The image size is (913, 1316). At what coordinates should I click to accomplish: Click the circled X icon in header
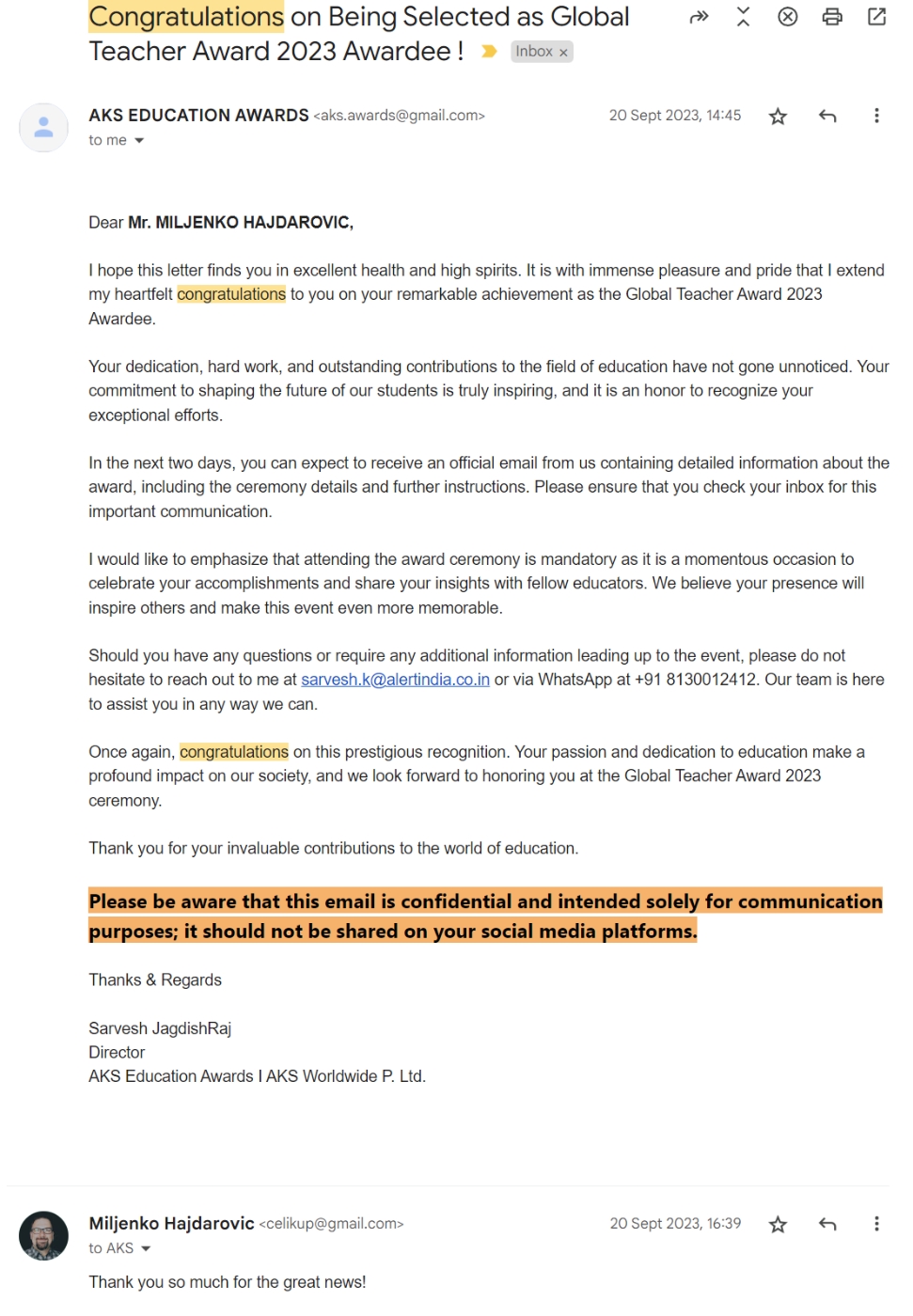click(x=788, y=17)
